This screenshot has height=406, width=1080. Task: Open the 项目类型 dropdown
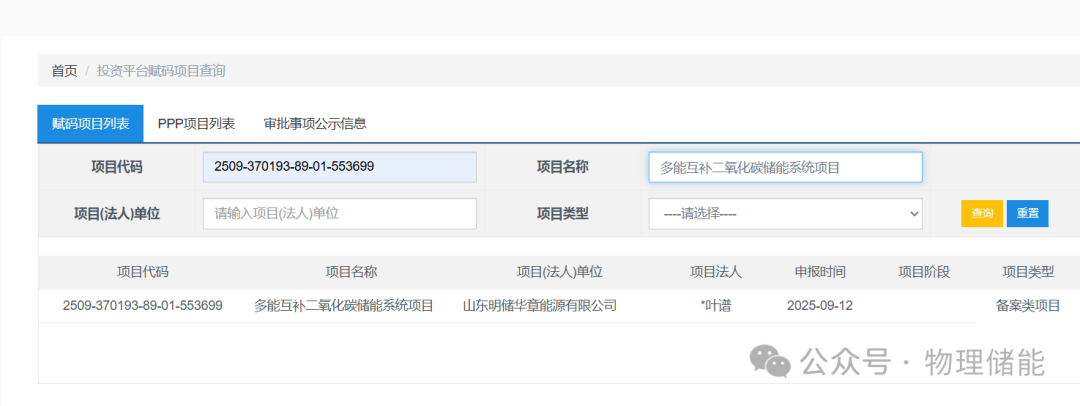pos(785,214)
